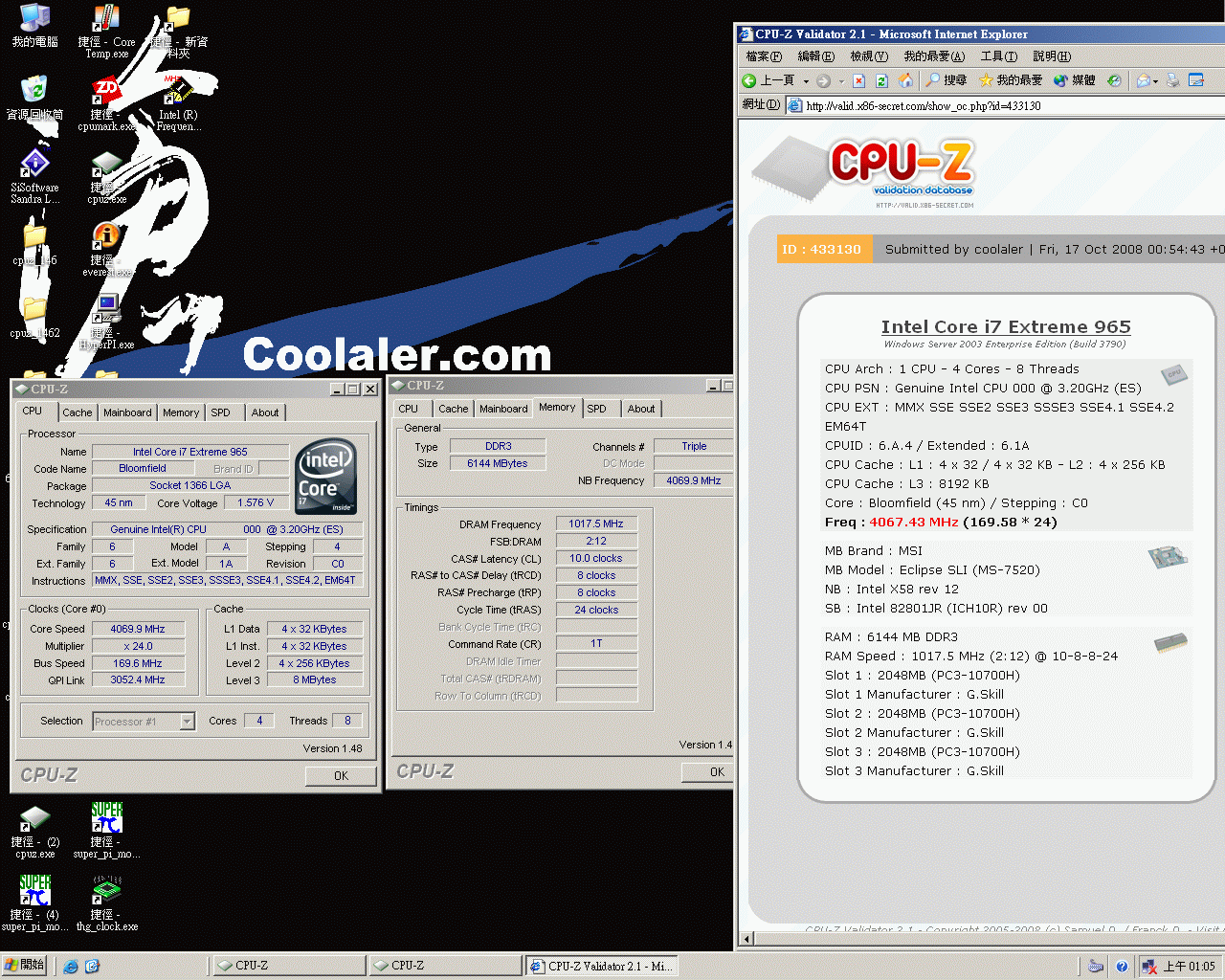The image size is (1225, 980).
Task: Activate CPU-Z Validator taskbar button
Action: coord(600,967)
